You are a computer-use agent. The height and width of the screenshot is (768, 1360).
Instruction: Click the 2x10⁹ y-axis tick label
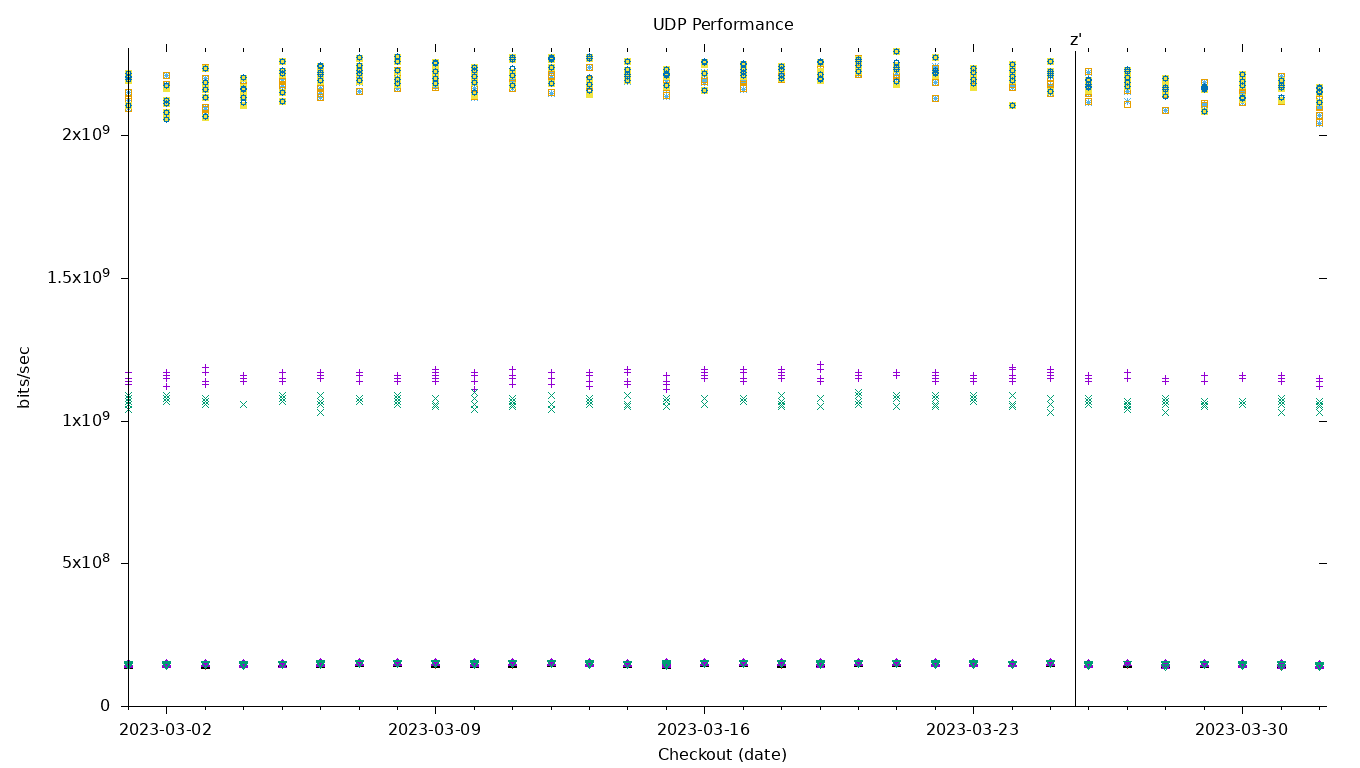point(86,134)
